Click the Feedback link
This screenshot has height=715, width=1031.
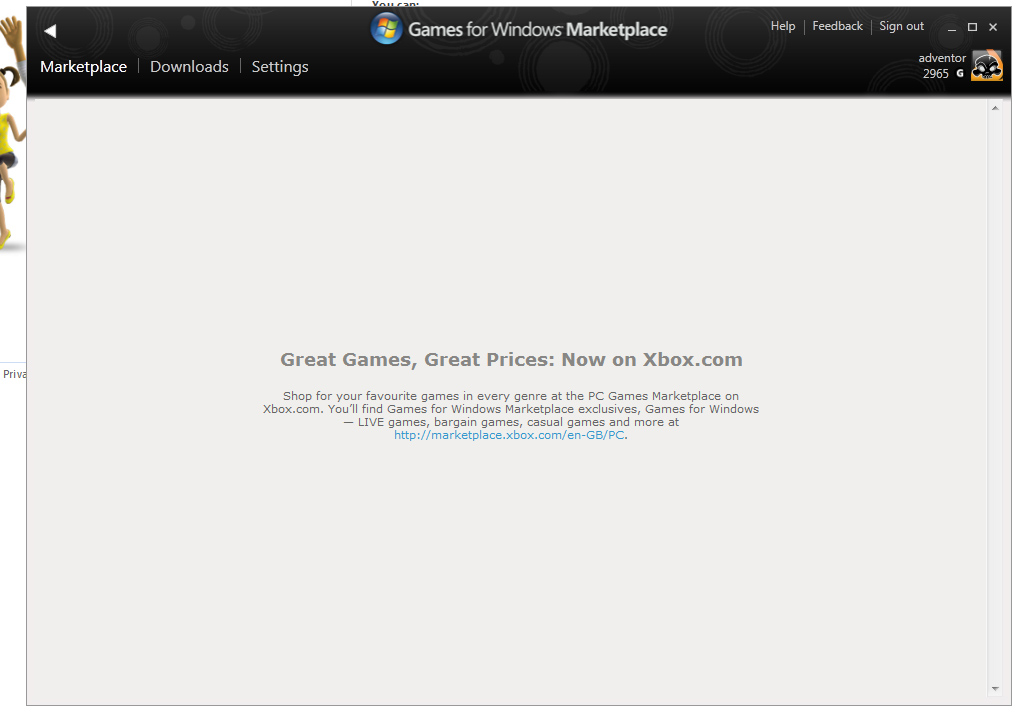pos(837,26)
